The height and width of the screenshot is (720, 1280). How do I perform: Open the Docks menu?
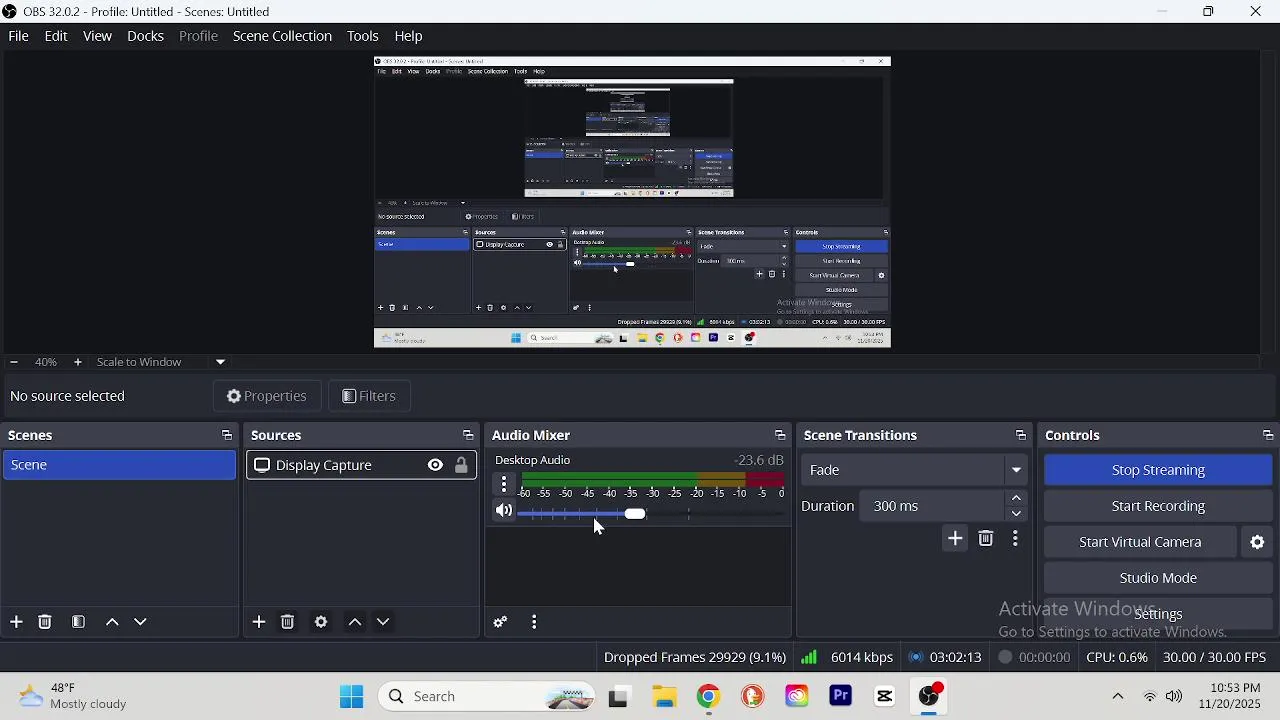pyautogui.click(x=145, y=36)
